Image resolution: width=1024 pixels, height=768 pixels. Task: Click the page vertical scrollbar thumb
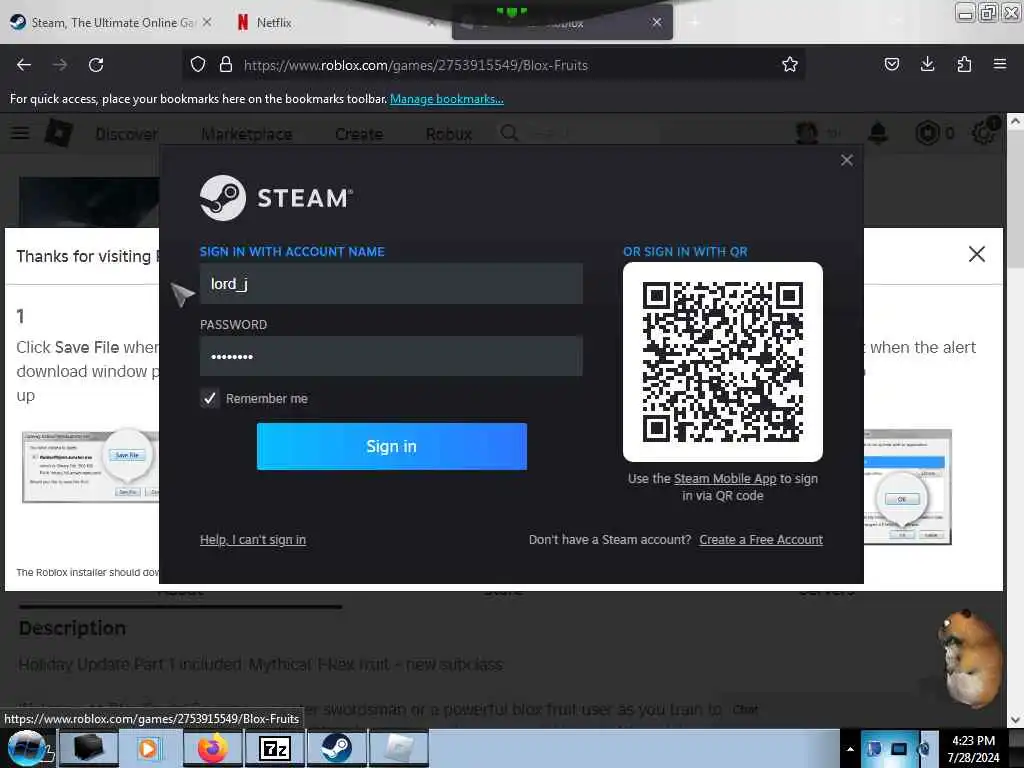pyautogui.click(x=1015, y=199)
